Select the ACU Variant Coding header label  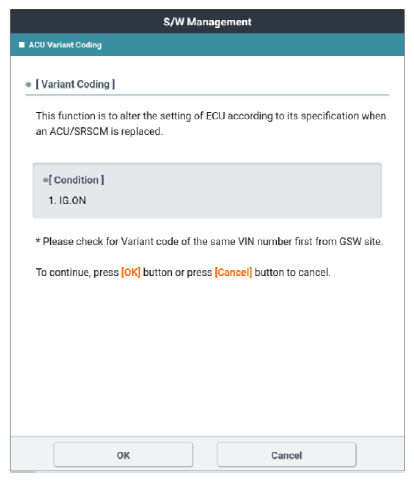point(65,45)
